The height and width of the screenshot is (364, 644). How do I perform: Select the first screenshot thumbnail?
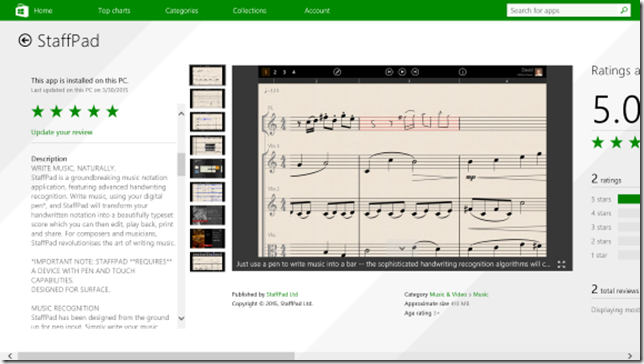[207, 75]
